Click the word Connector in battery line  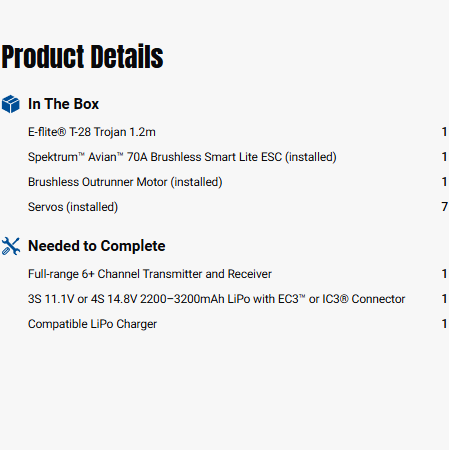378,299
